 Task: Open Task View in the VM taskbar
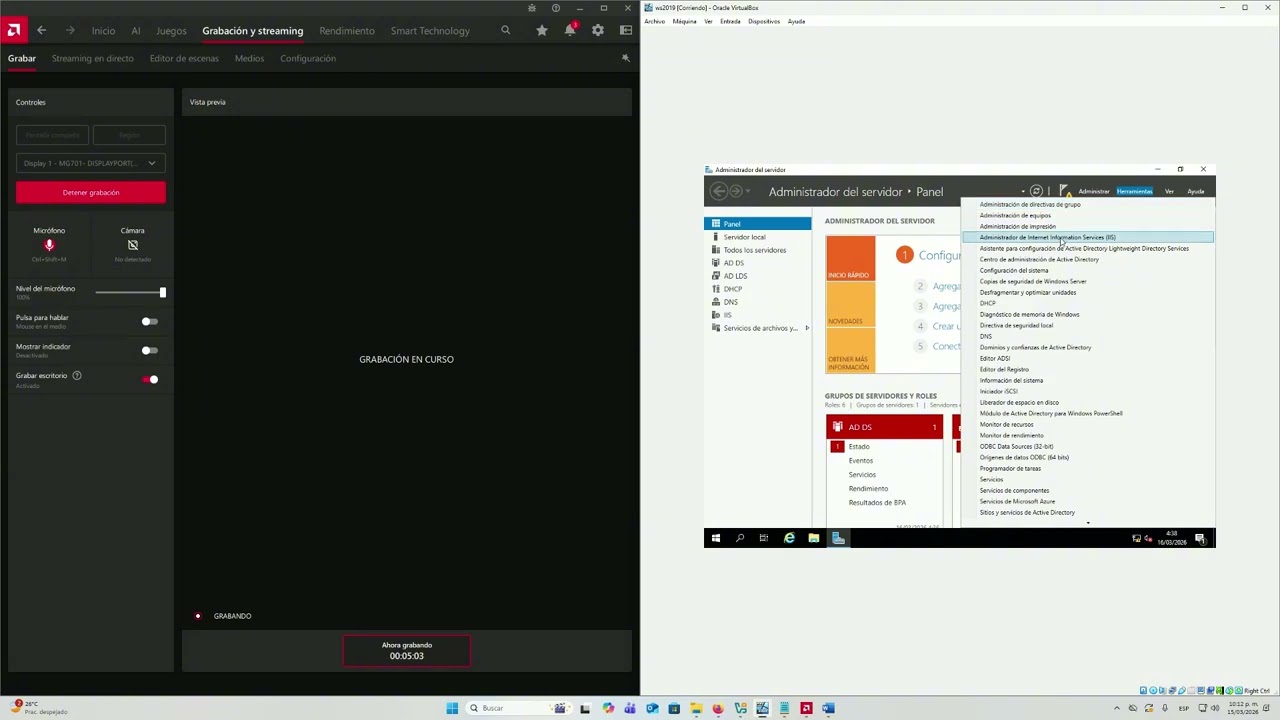coord(763,538)
